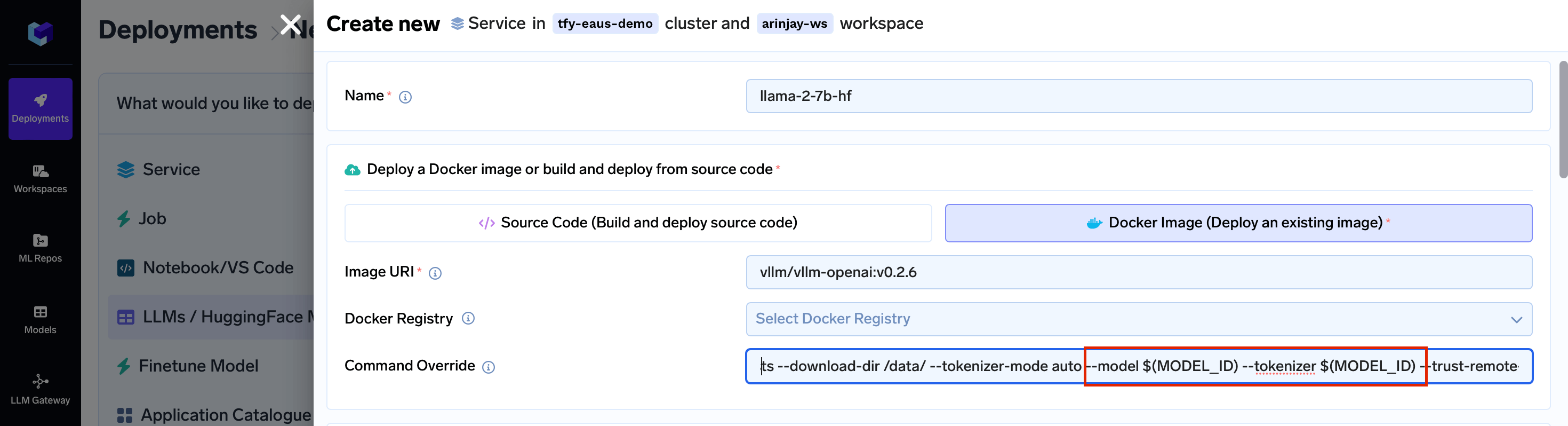Click the Application Catalogue tiles icon
Viewport: 1568px width, 426px height.
pos(125,416)
